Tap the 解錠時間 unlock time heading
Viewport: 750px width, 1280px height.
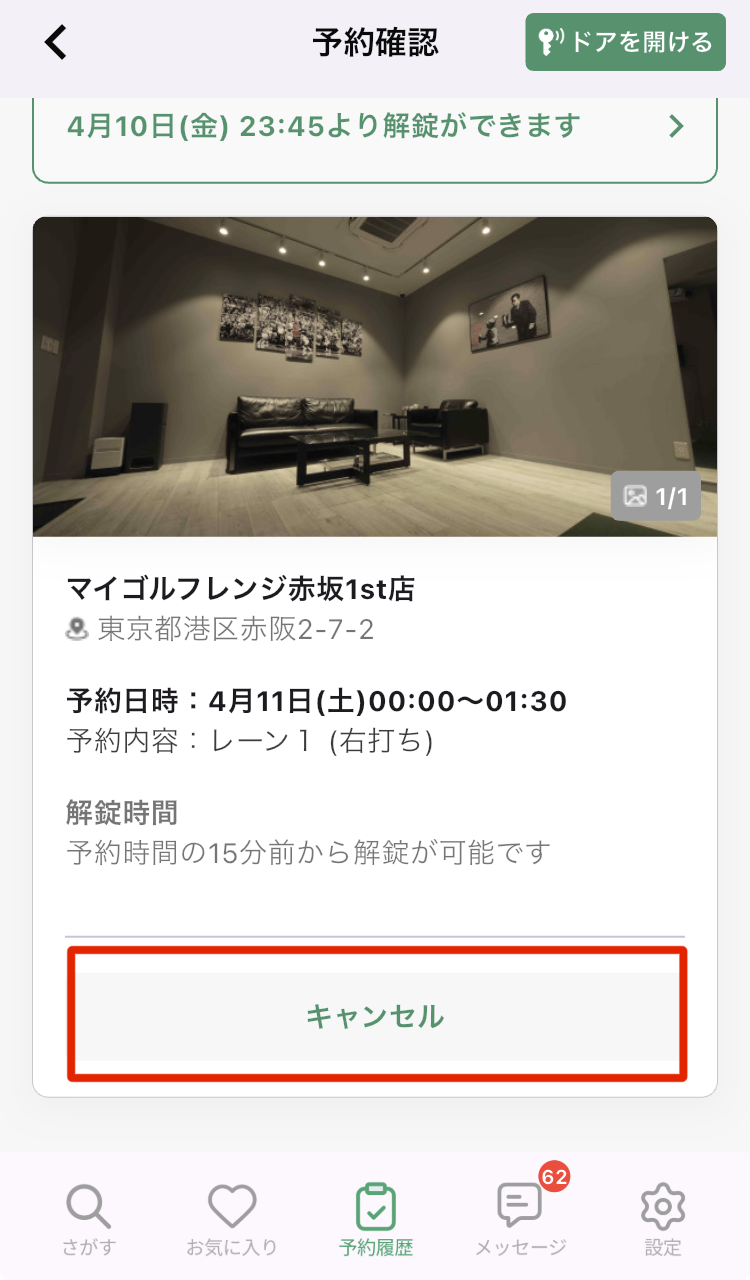tap(122, 812)
